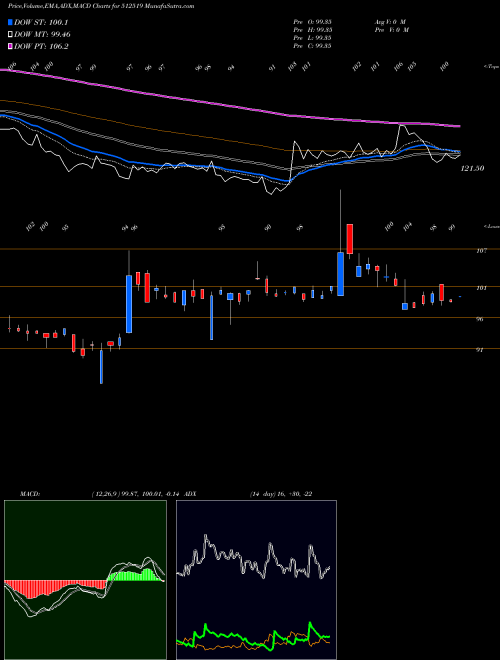Click the 121.50 price label
The width and height of the screenshot is (500, 660).
[x=472, y=168]
